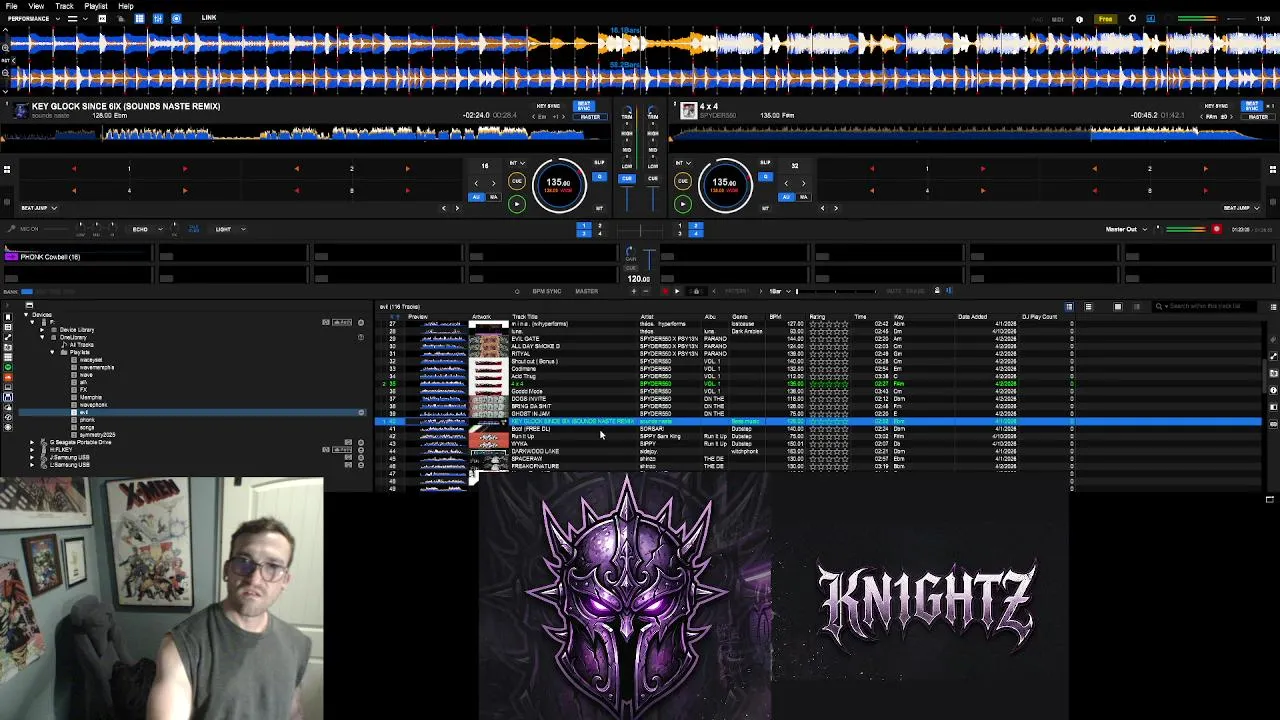Open the View menu
Image resolution: width=1280 pixels, height=720 pixels.
click(x=36, y=6)
